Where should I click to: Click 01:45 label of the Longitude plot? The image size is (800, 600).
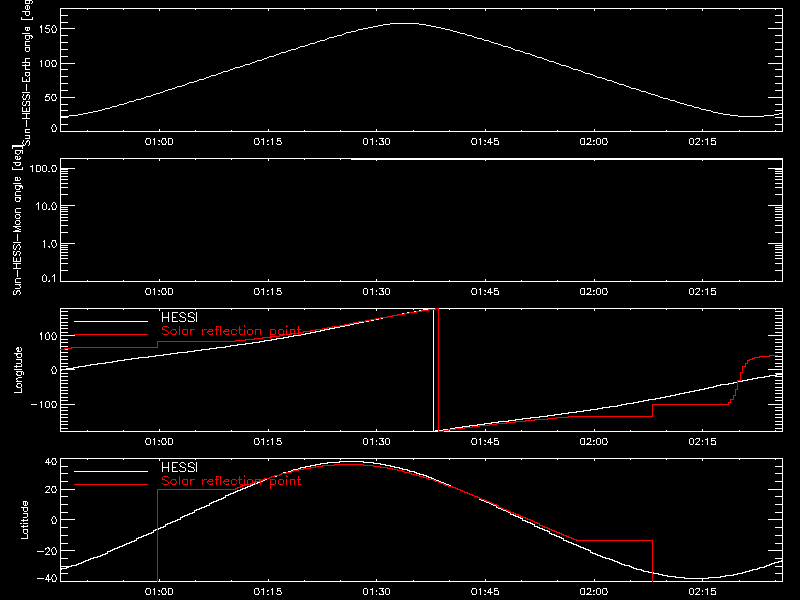485,442
